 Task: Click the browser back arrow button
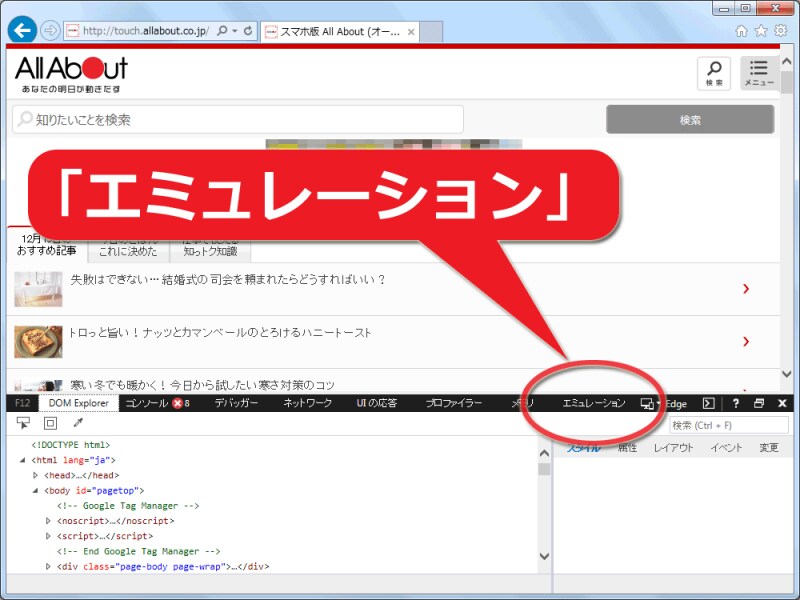(22, 30)
